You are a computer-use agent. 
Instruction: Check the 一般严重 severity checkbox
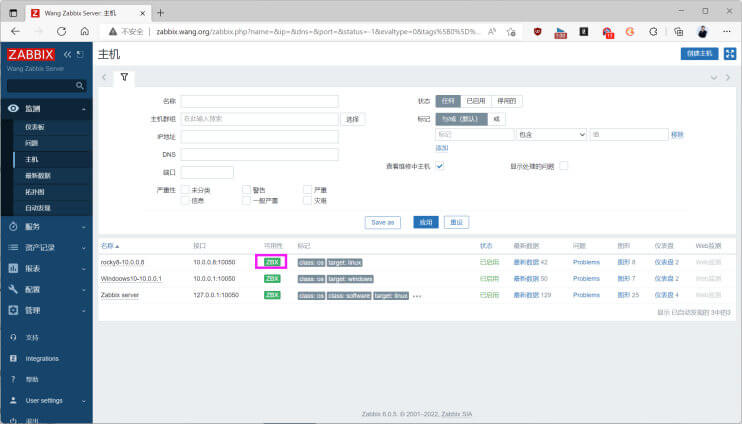click(x=246, y=200)
